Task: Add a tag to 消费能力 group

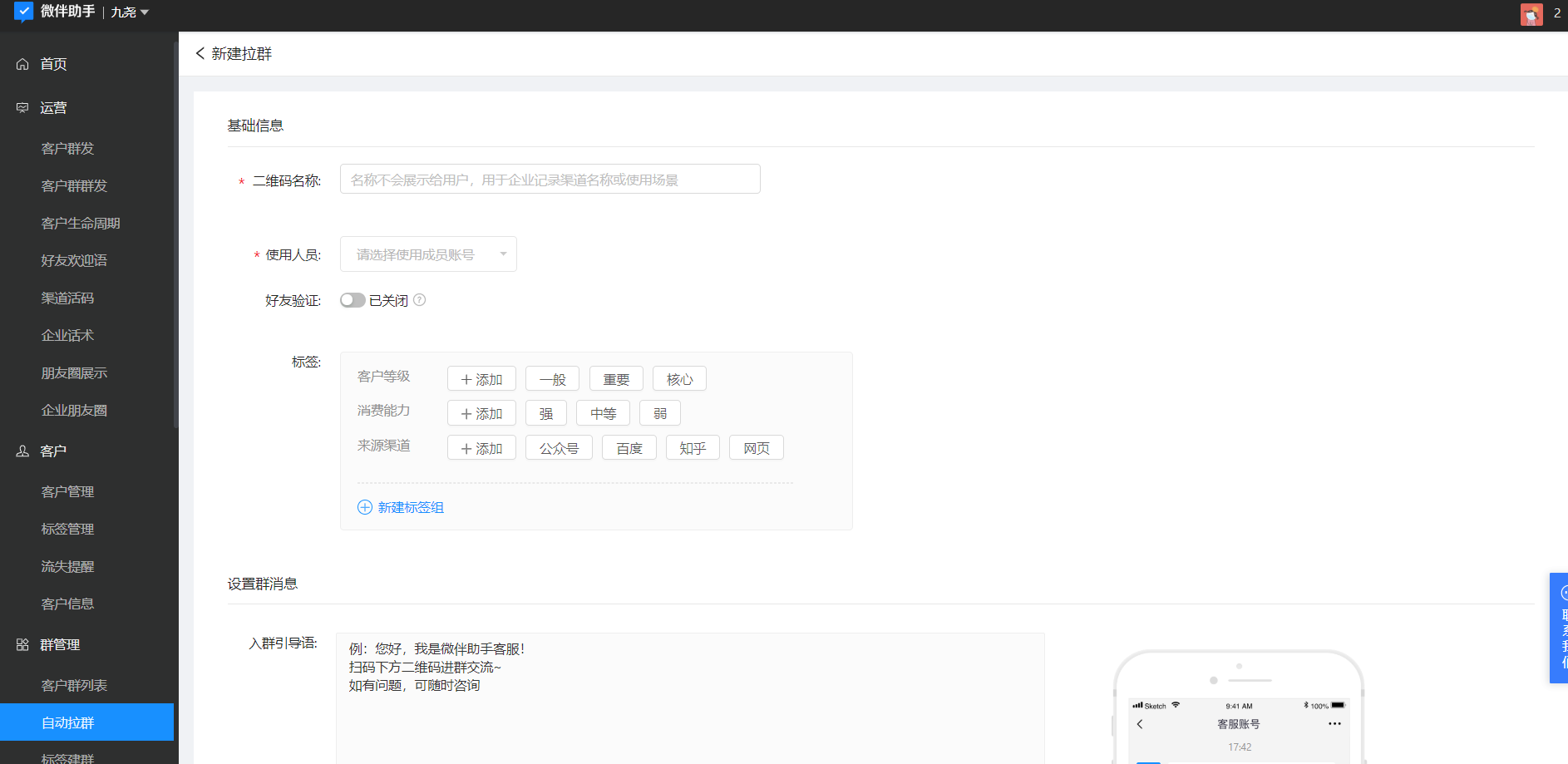Action: click(x=481, y=413)
